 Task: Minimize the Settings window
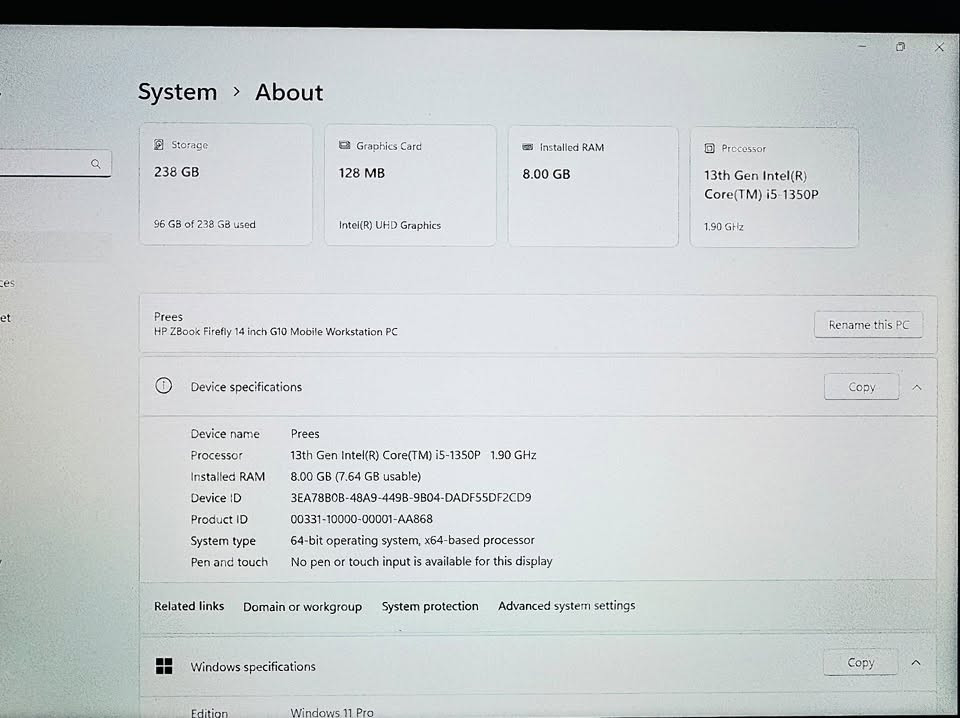(x=863, y=46)
